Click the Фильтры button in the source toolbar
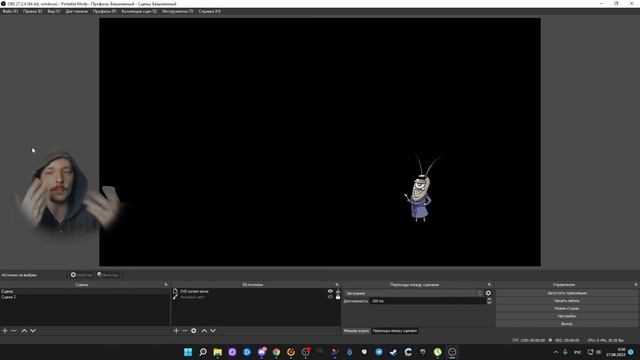 tap(108, 275)
